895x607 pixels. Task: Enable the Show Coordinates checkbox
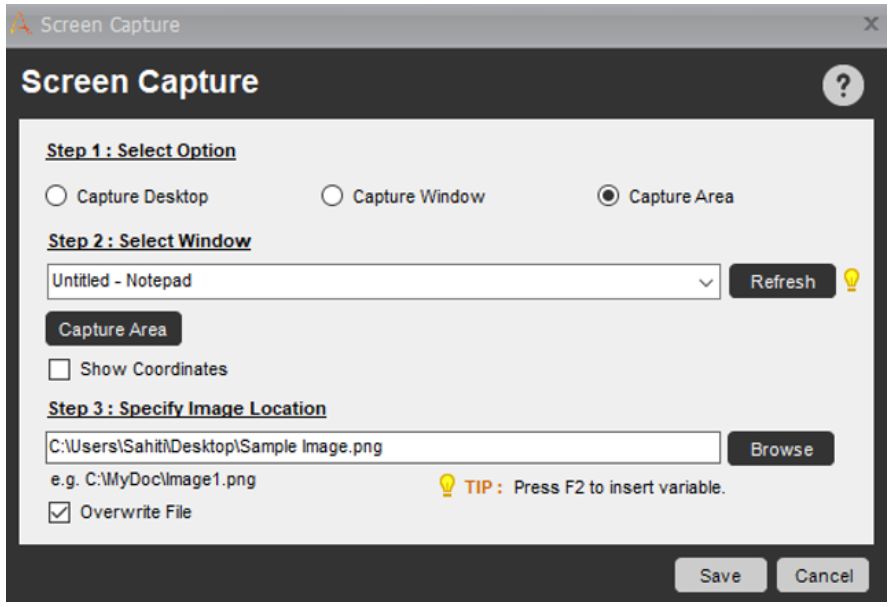pos(59,369)
